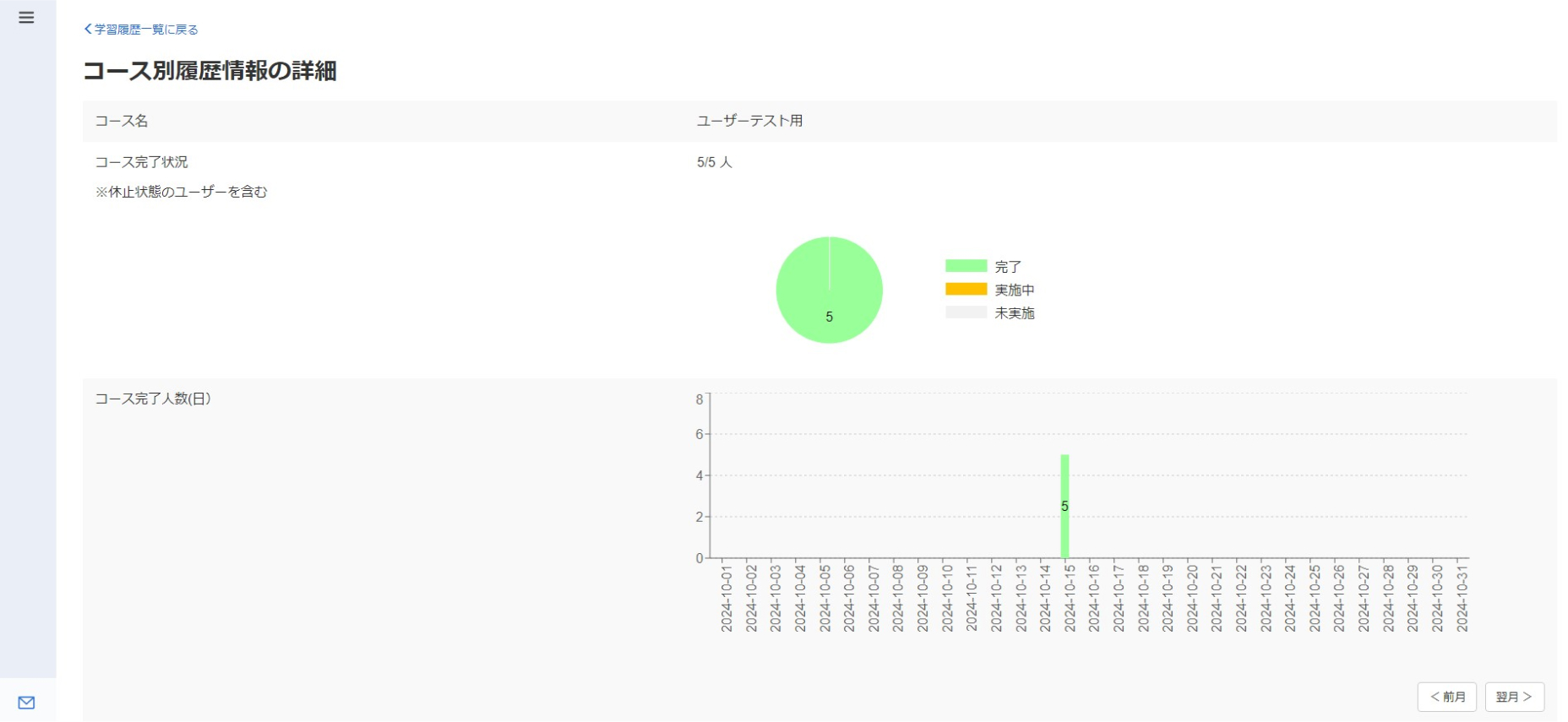Click the 実施中 legend label text
Viewport: 1568px width, 722px height.
1015,290
